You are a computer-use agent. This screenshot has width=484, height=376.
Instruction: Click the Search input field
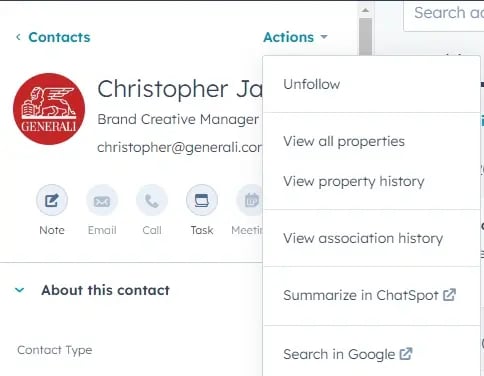(x=444, y=16)
